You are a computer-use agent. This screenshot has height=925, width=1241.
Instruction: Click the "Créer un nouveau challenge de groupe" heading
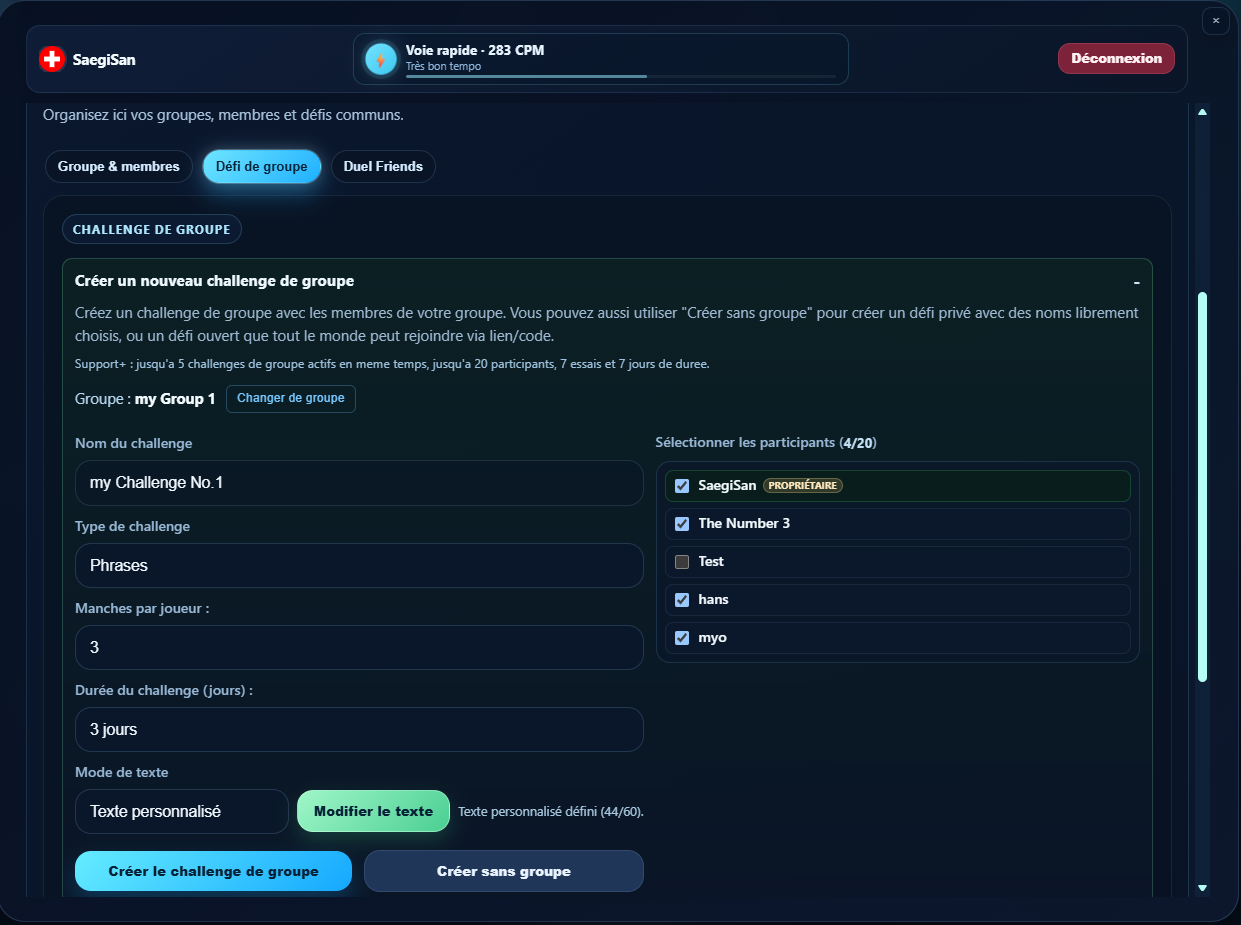coord(214,281)
